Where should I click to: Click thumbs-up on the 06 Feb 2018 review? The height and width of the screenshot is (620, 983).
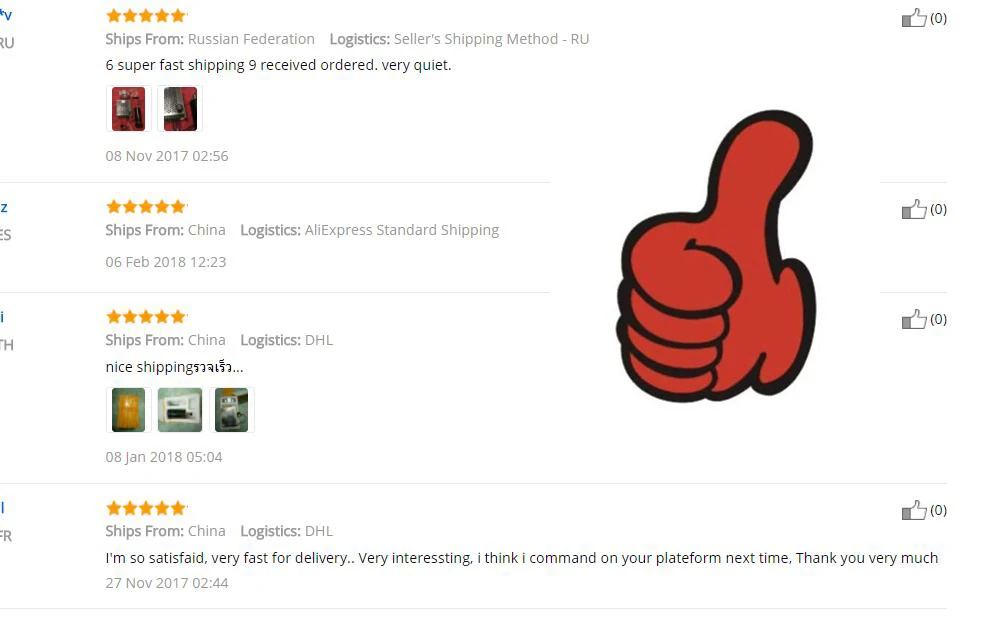(x=913, y=209)
